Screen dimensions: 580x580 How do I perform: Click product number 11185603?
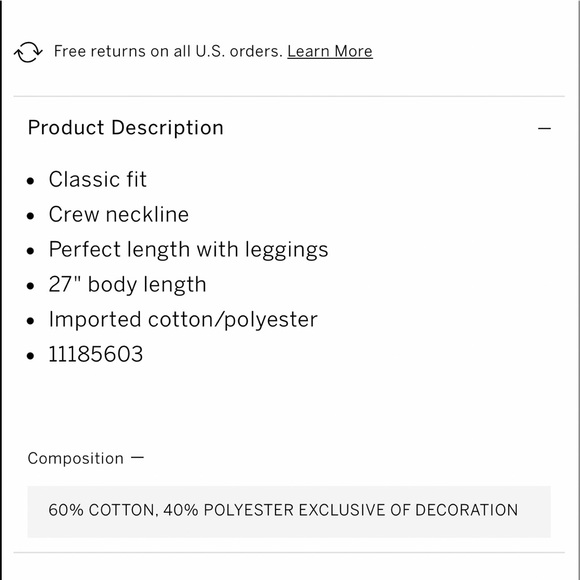(x=96, y=354)
